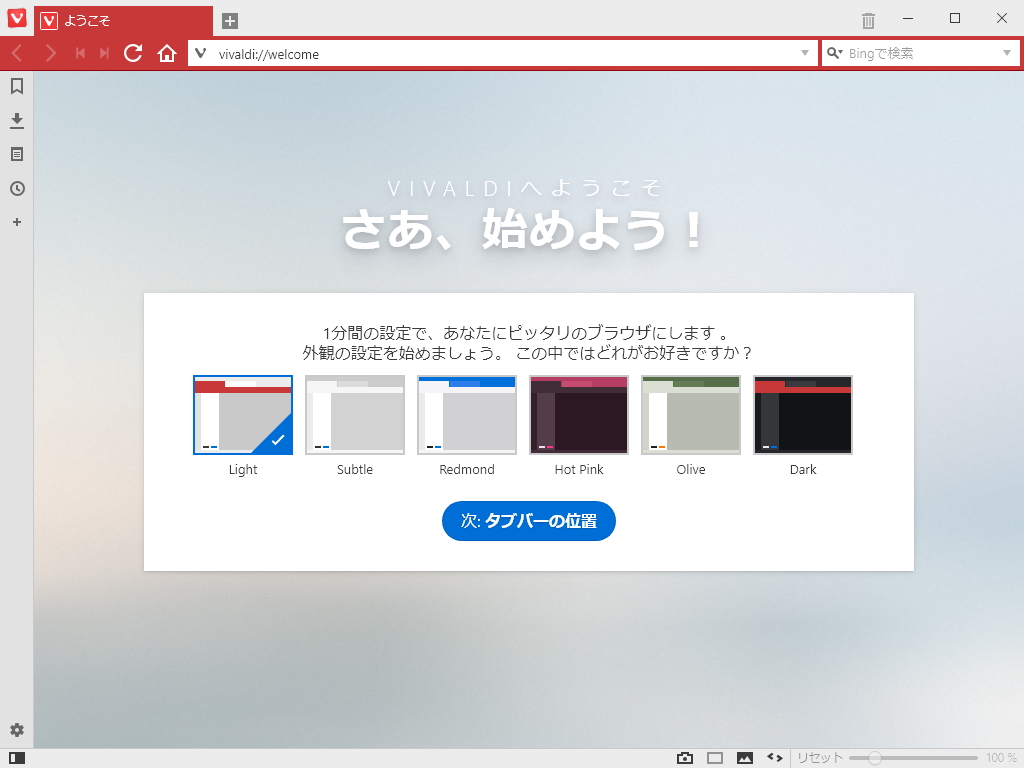Viewport: 1024px width, 768px height.
Task: Add a new web panel
Action: (x=16, y=222)
